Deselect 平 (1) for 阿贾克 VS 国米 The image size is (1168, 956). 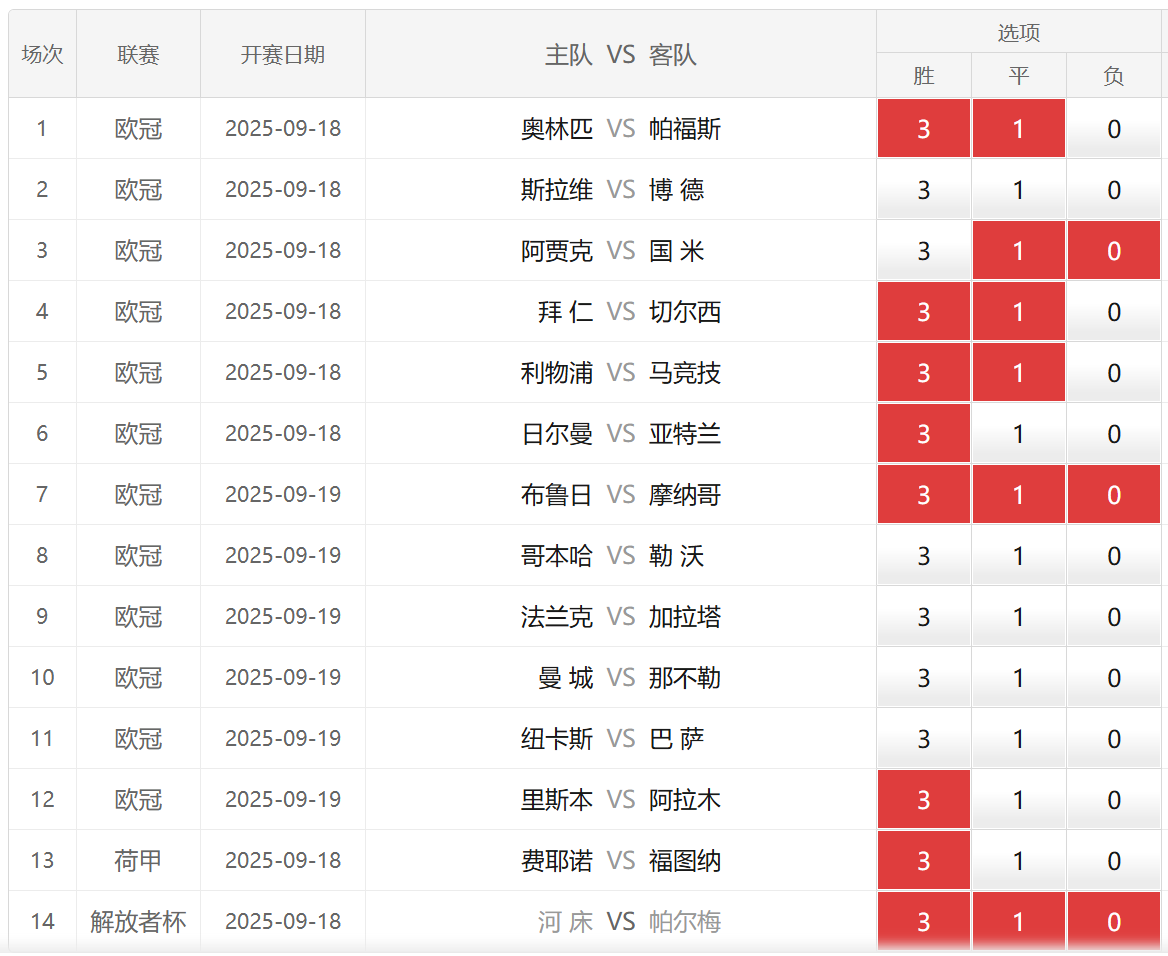[x=1018, y=251]
